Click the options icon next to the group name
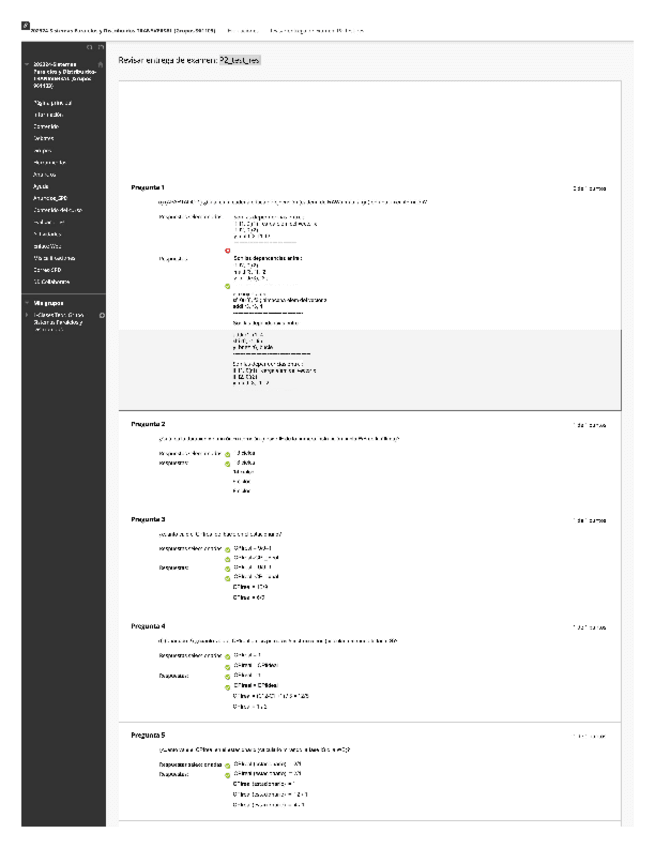 point(102,315)
